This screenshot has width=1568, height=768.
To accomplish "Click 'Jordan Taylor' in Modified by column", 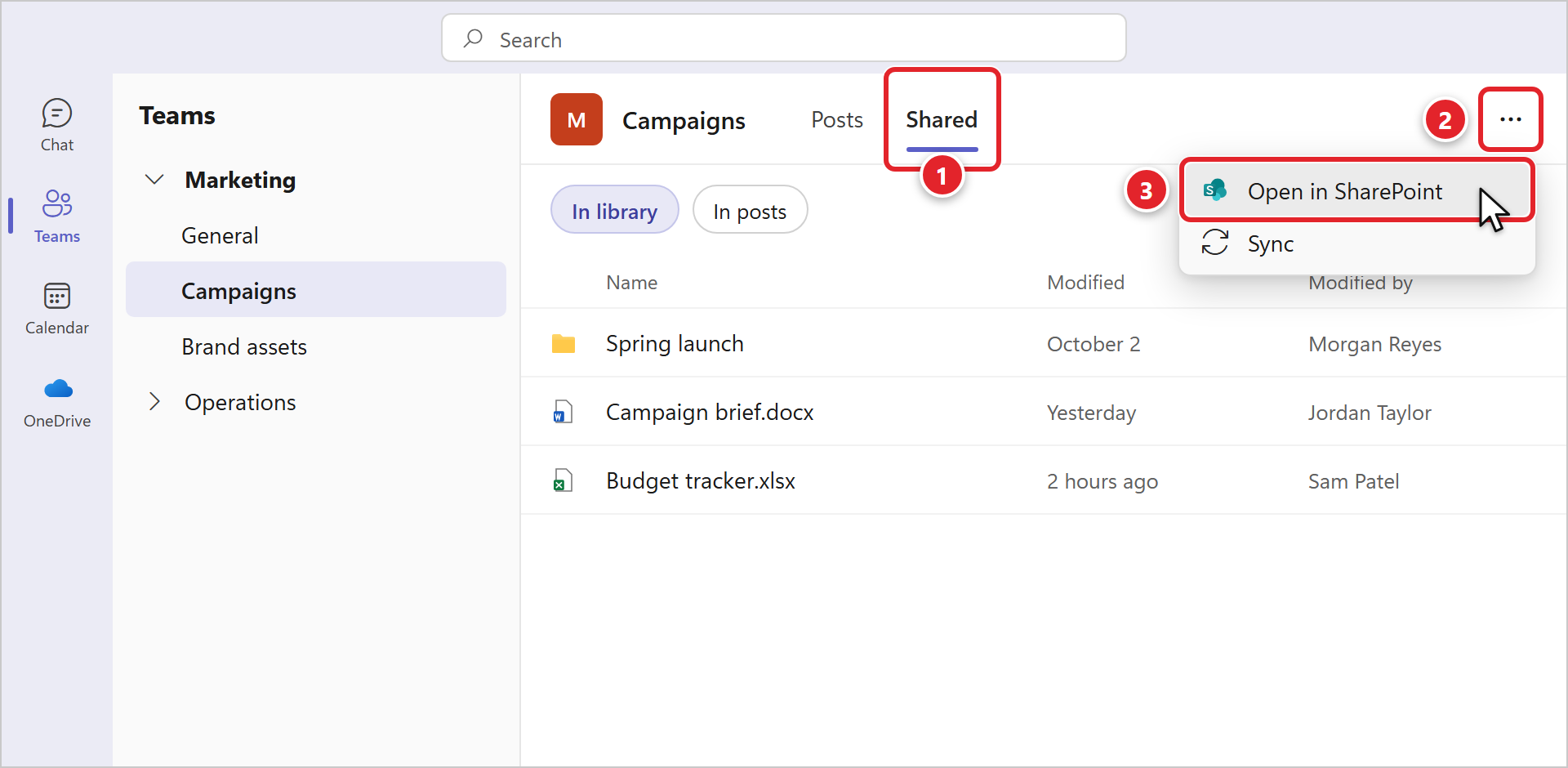I will point(1370,413).
